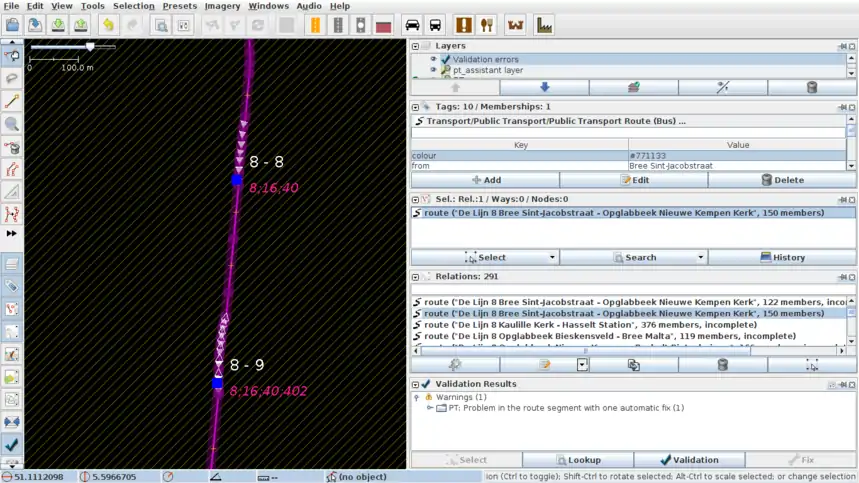Click the Edit tag button
The image size is (859, 483).
coord(633,180)
